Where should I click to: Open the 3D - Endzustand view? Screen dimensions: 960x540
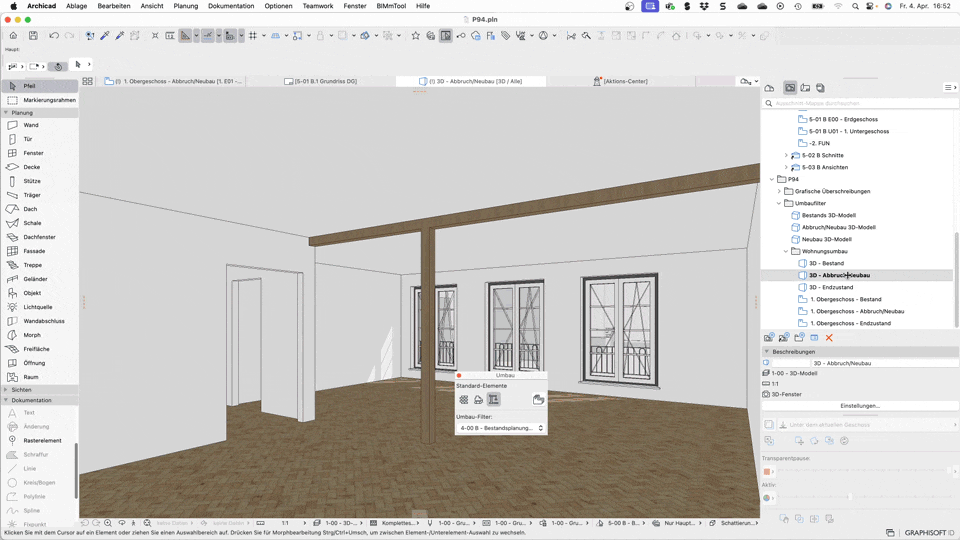point(831,287)
